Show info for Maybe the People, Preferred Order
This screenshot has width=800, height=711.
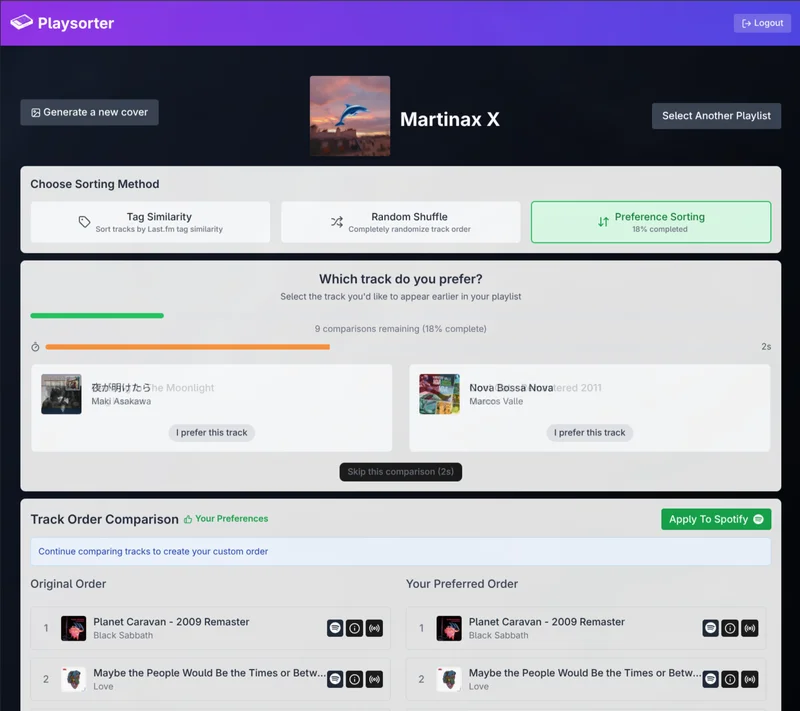pos(730,679)
